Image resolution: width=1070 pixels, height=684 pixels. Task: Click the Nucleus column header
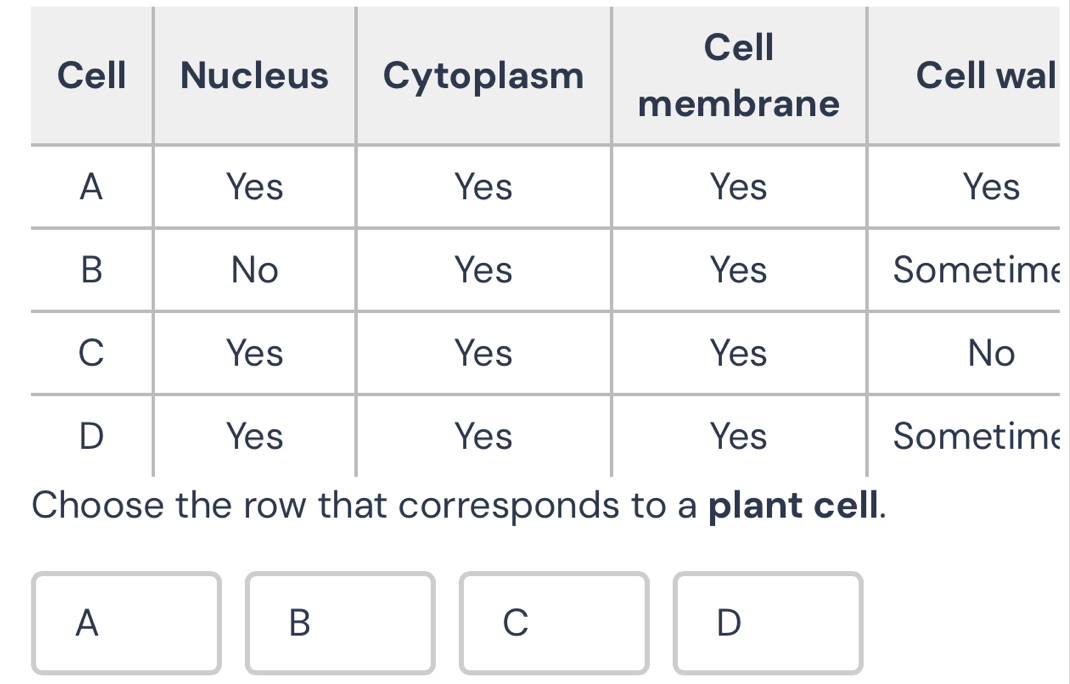(254, 75)
